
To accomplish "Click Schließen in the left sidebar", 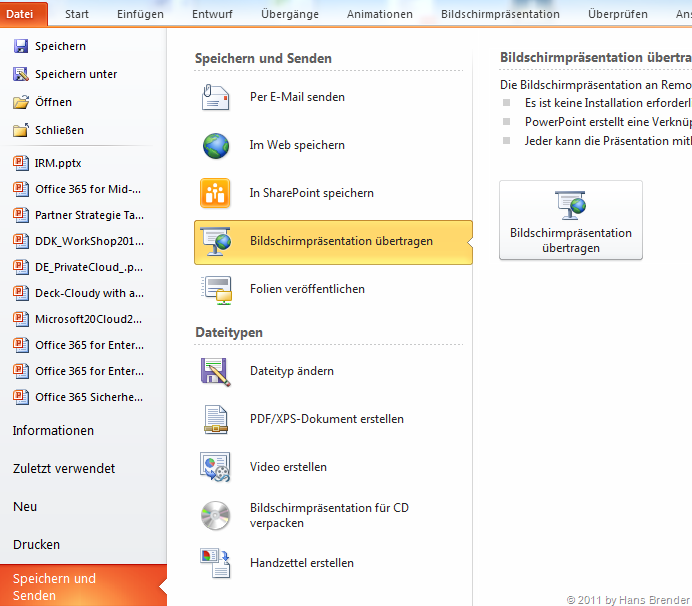I will [59, 130].
